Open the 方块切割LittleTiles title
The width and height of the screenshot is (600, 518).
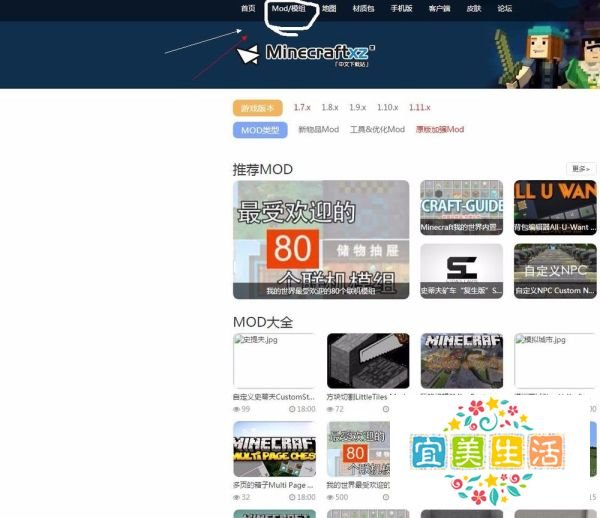357,397
